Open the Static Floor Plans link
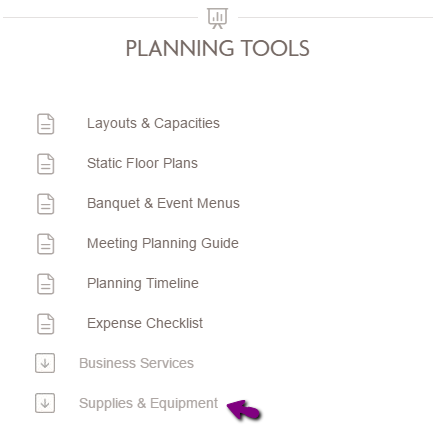This screenshot has width=440, height=441. [x=142, y=163]
